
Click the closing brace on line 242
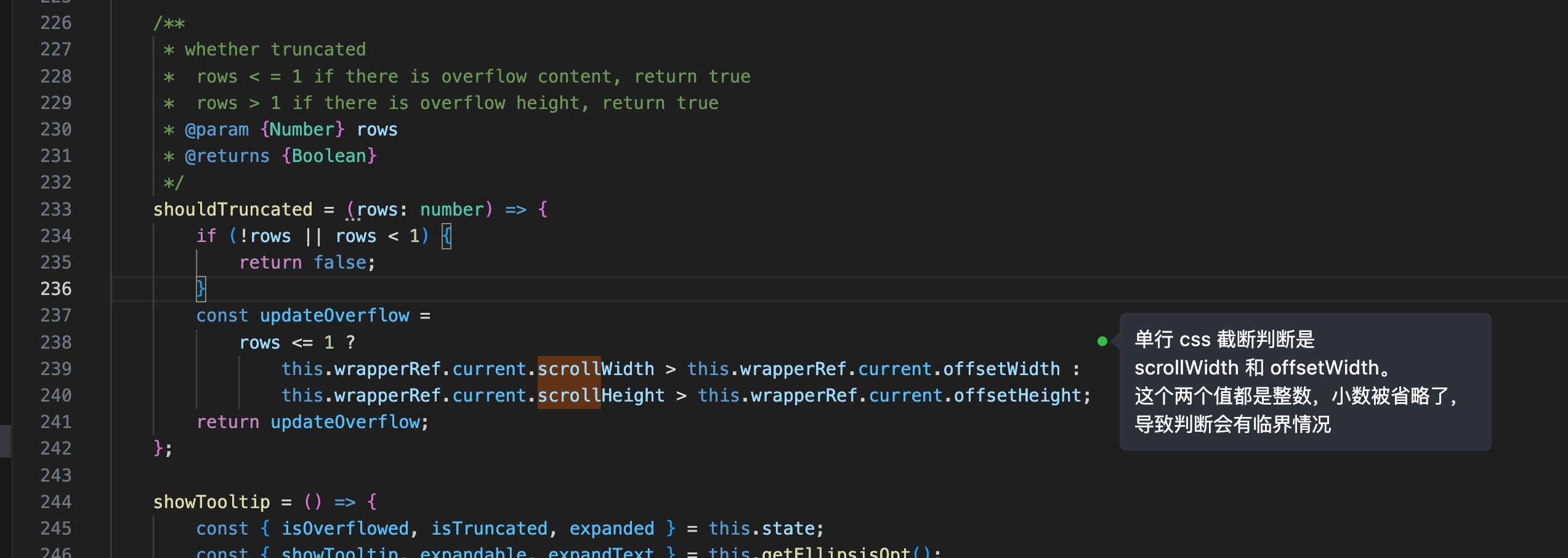point(158,448)
